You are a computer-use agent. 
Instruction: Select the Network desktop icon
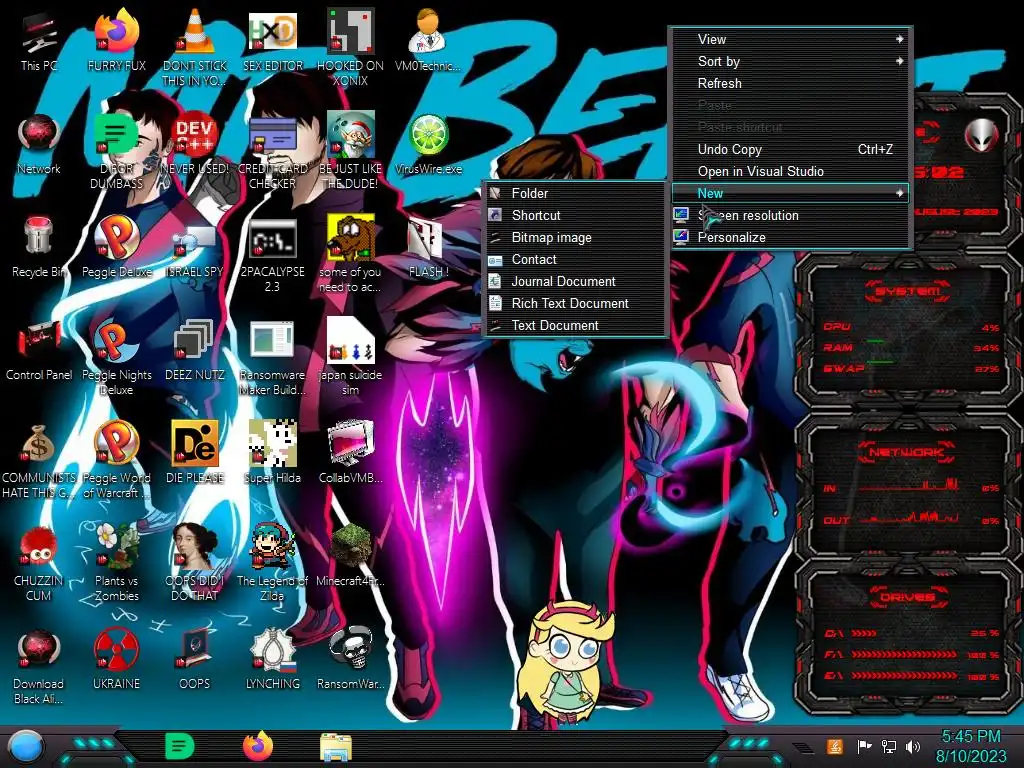pyautogui.click(x=39, y=145)
